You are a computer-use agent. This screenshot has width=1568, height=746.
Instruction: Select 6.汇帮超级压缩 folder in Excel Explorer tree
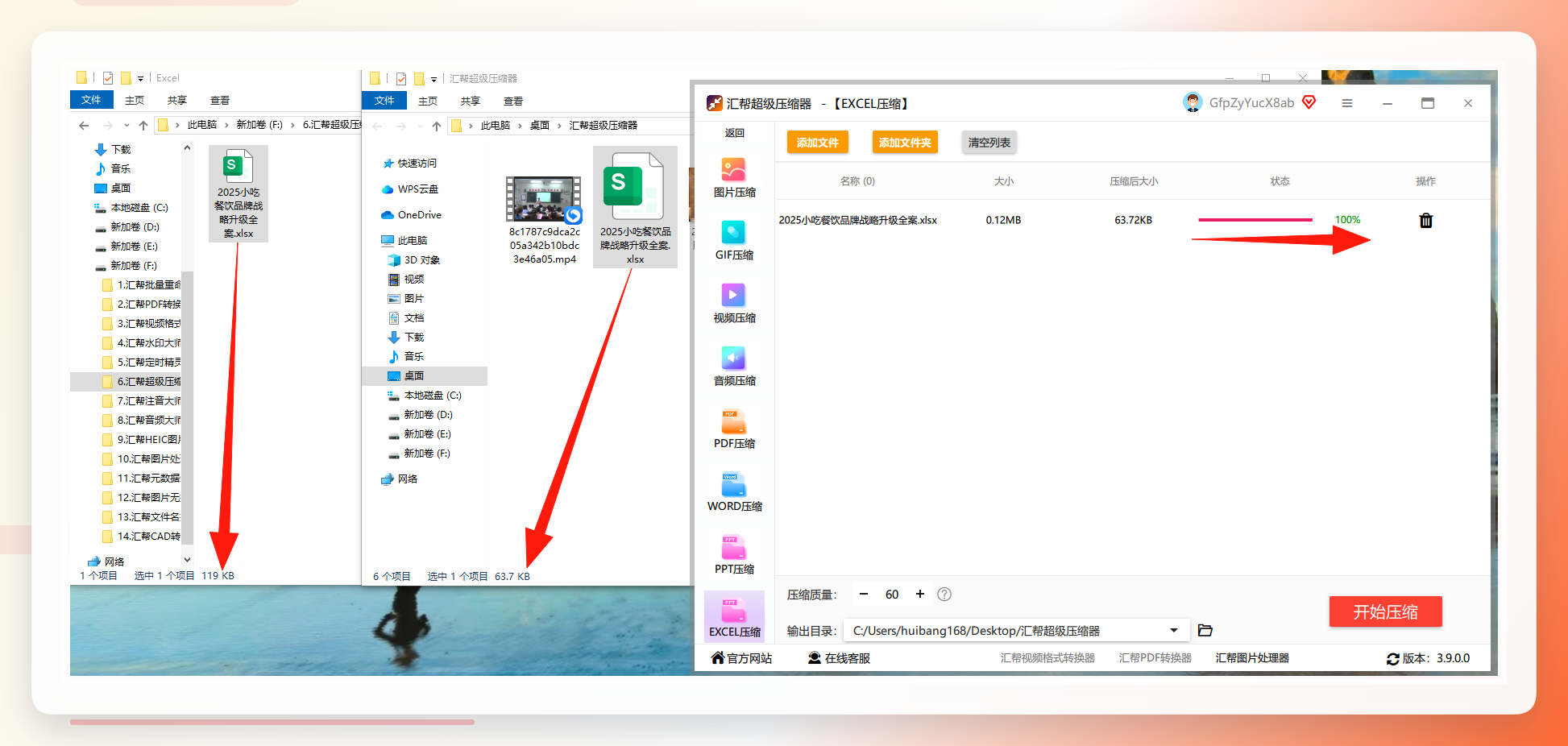pyautogui.click(x=142, y=382)
